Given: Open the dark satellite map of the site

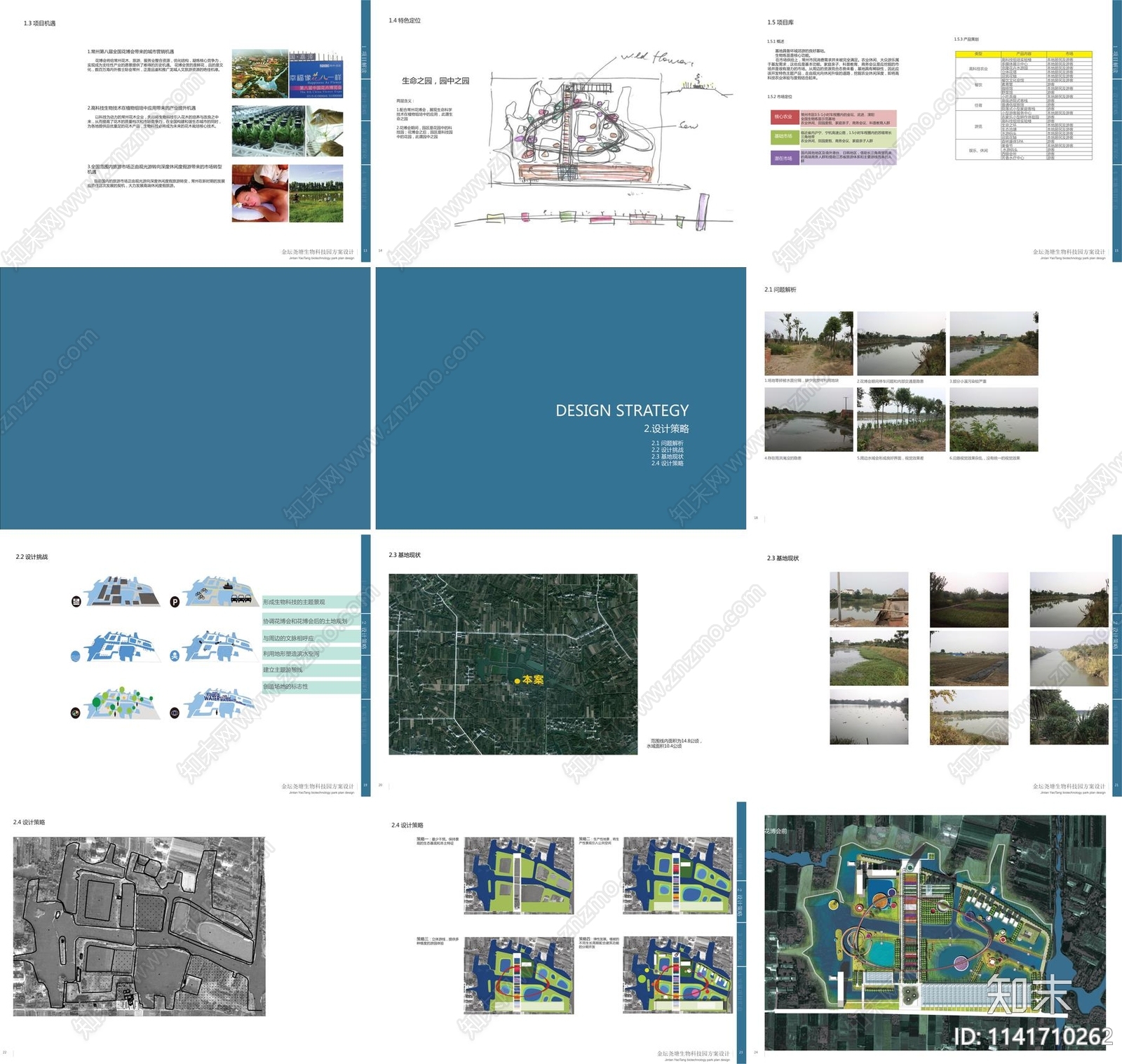Looking at the screenshot, I should click(x=513, y=664).
